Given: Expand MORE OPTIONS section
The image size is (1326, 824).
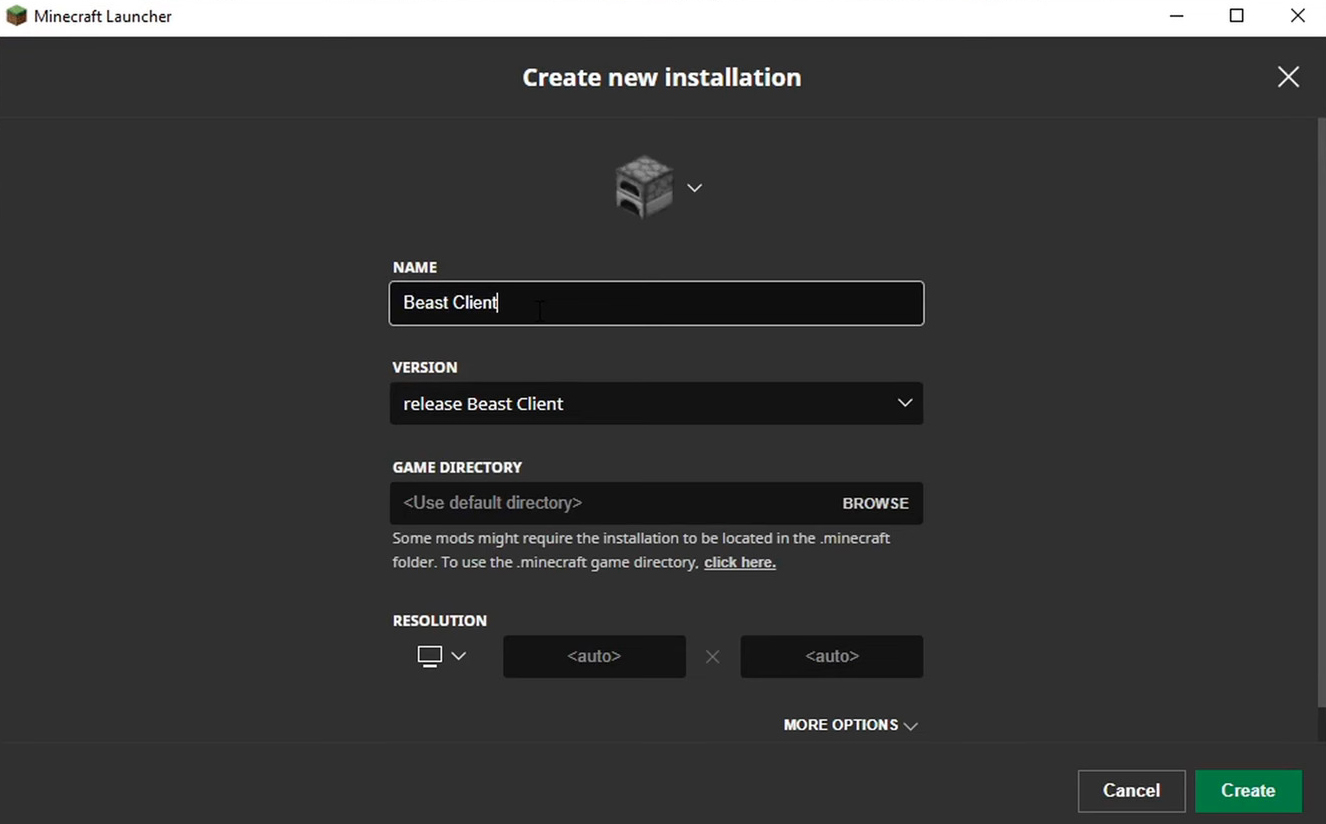Looking at the screenshot, I should pyautogui.click(x=850, y=725).
